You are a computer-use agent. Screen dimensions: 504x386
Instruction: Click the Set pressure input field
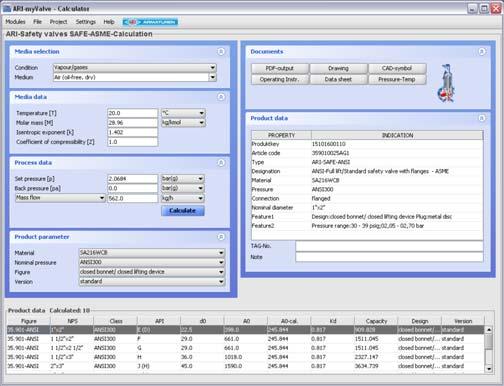(x=132, y=179)
